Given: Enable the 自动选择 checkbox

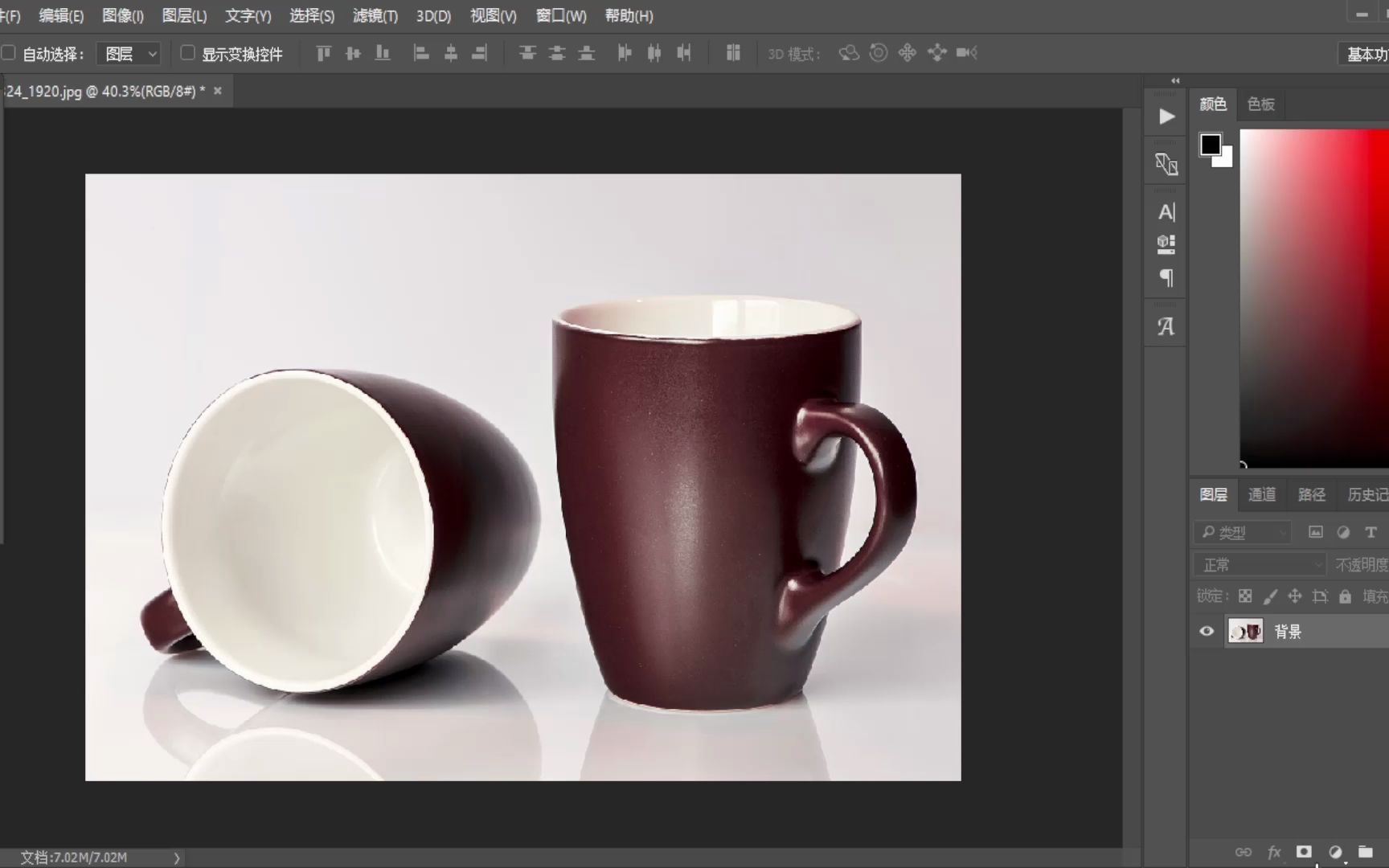Looking at the screenshot, I should point(8,53).
